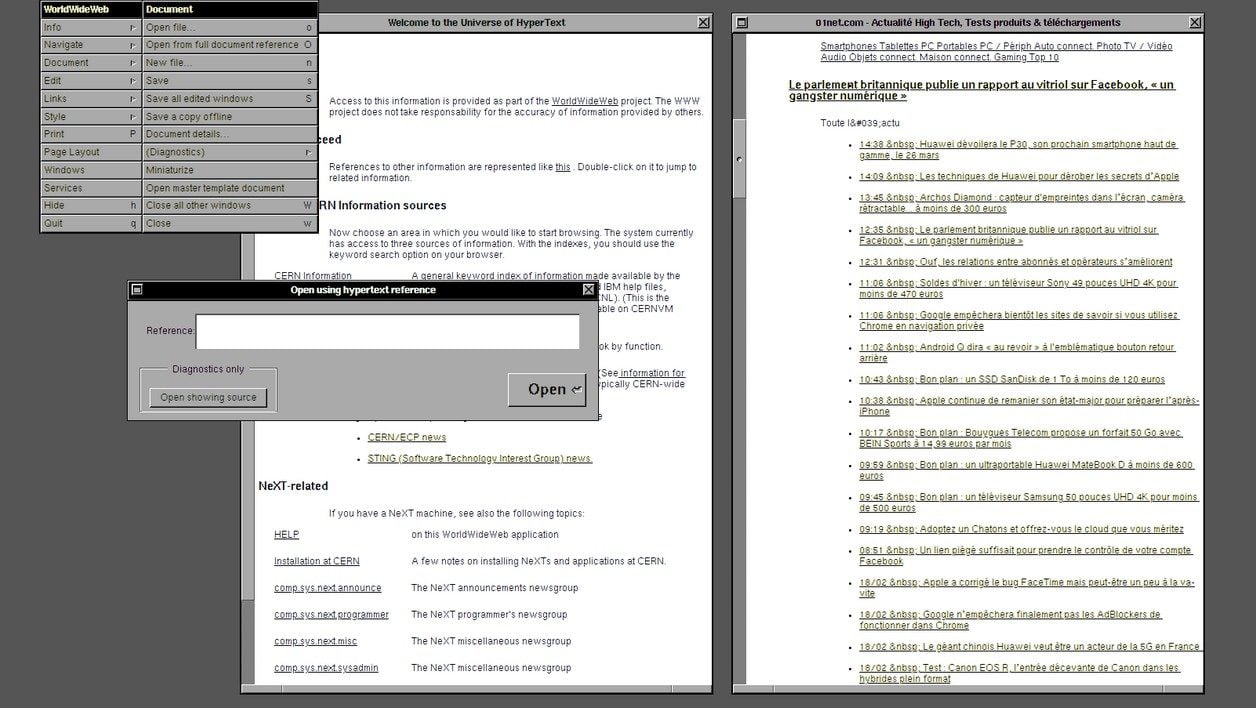
Task: Expand the Style submenu
Action: tap(90, 117)
